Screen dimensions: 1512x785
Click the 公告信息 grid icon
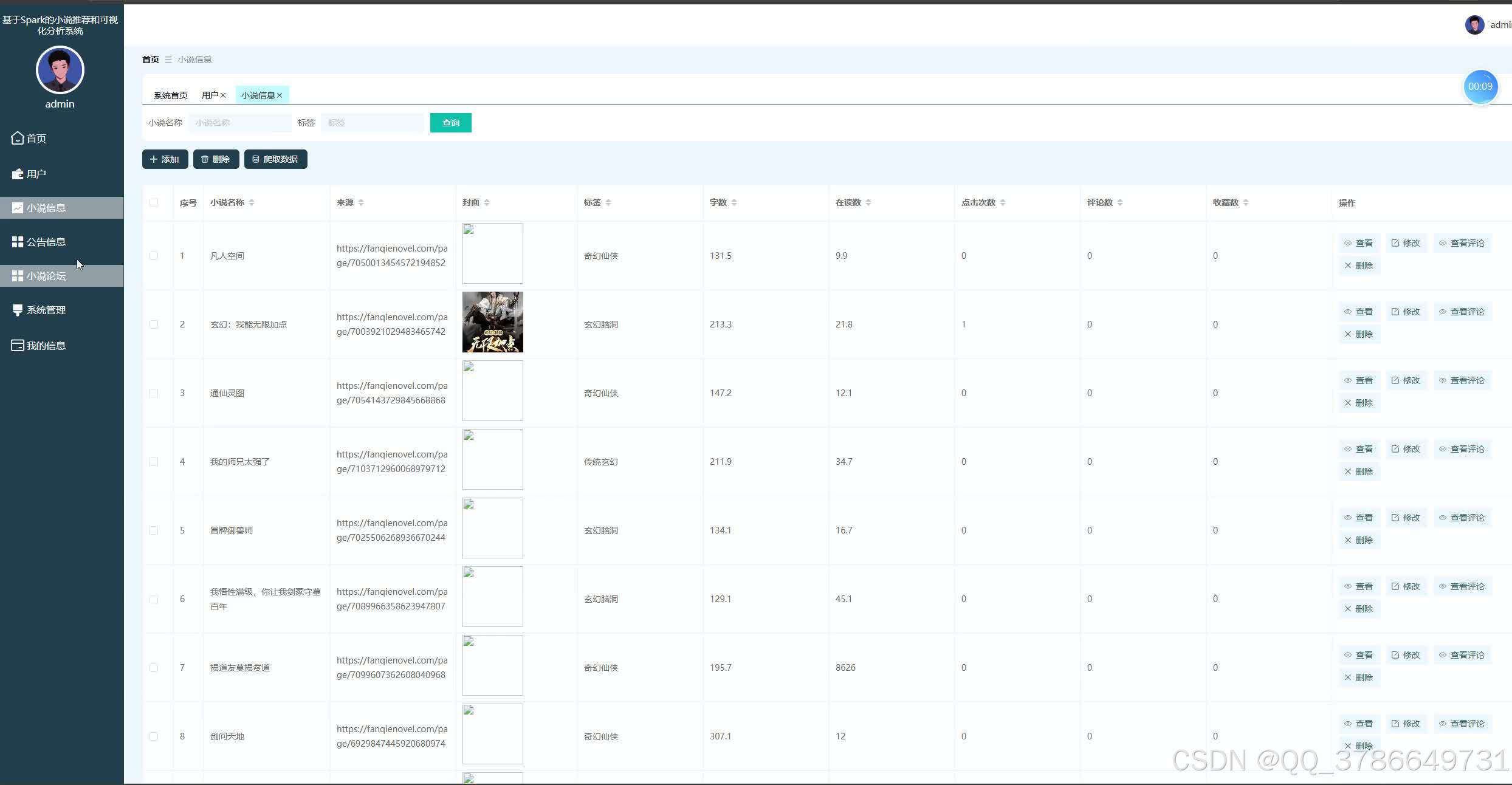(17, 242)
